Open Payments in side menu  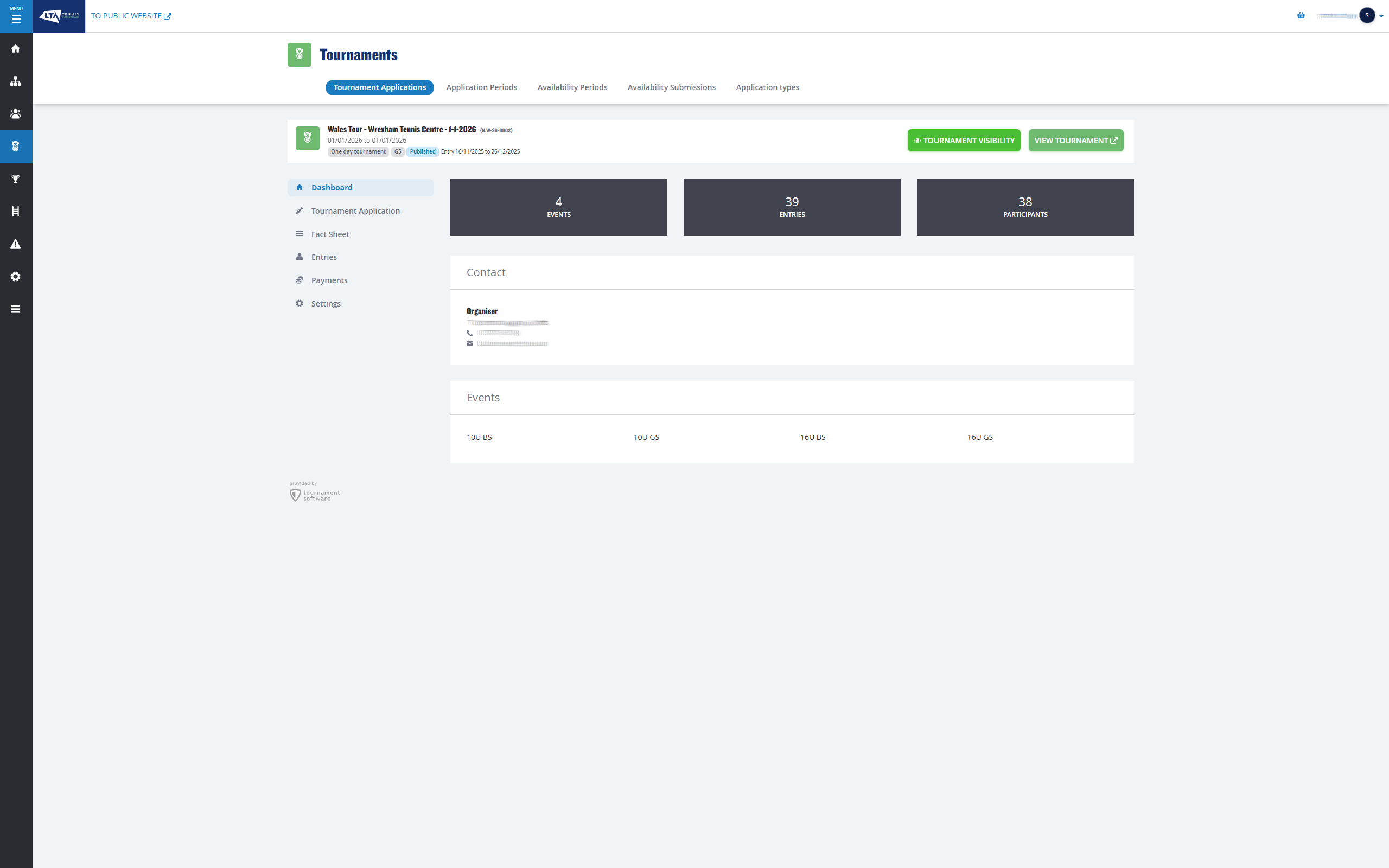click(329, 280)
